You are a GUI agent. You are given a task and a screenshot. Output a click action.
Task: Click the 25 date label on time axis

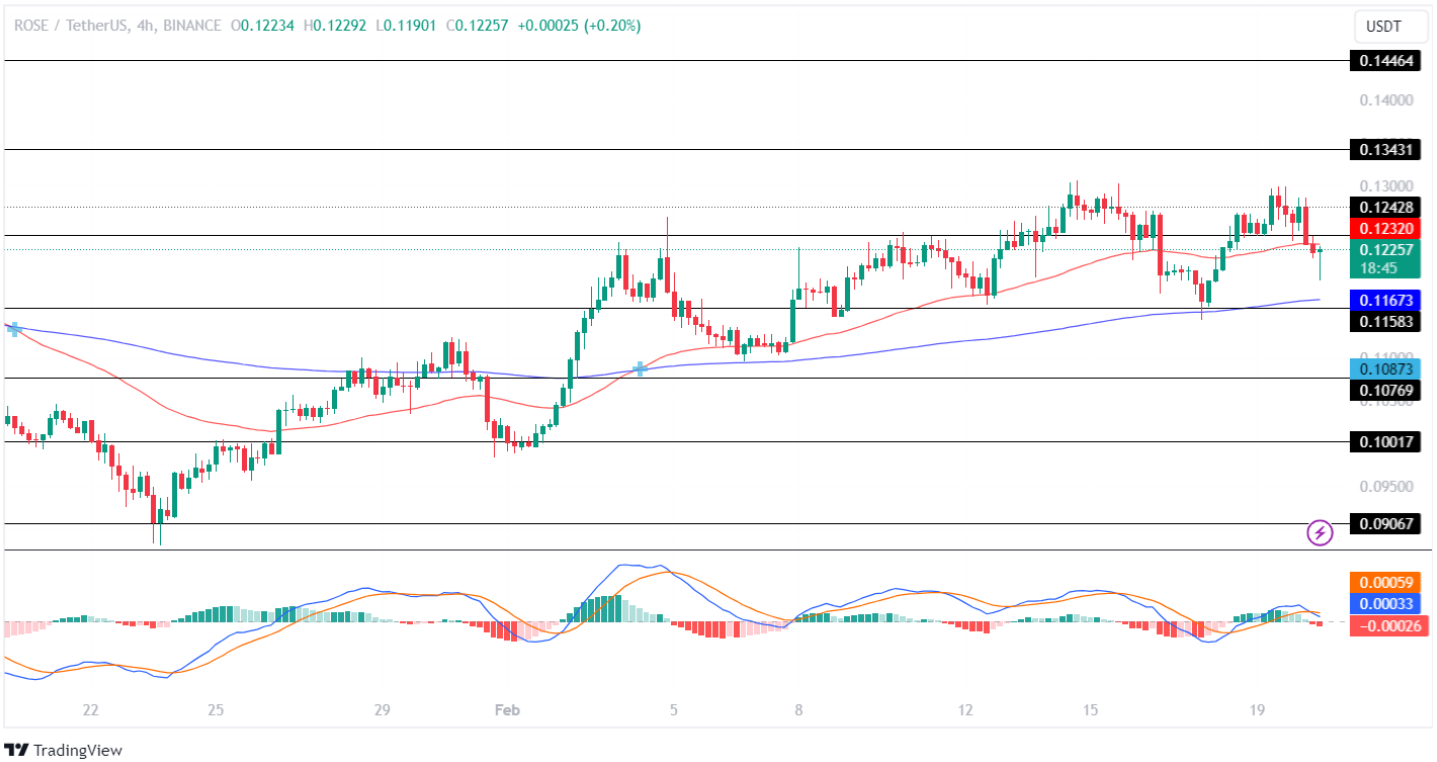pyautogui.click(x=216, y=710)
